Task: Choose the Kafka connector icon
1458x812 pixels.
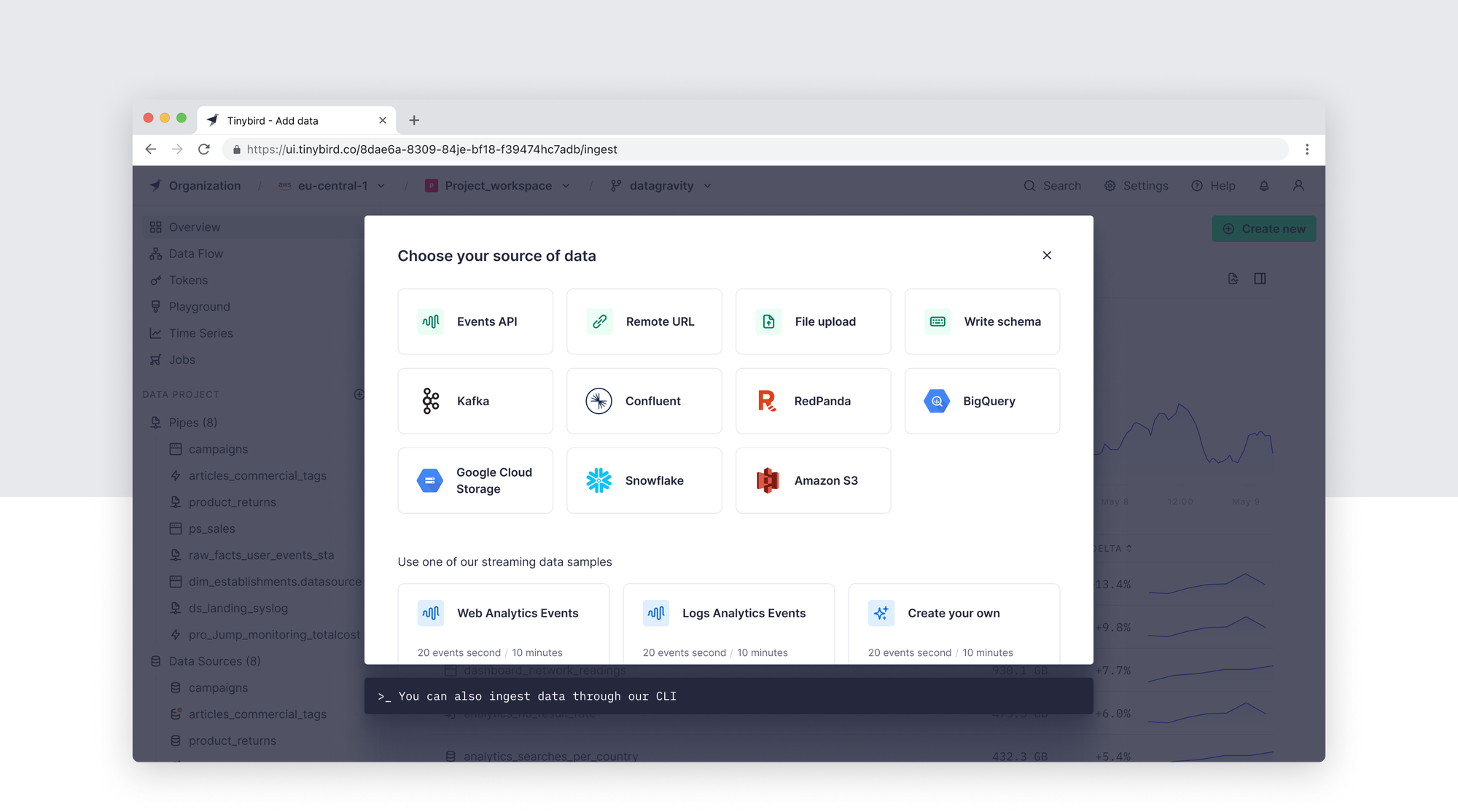Action: pyautogui.click(x=431, y=401)
